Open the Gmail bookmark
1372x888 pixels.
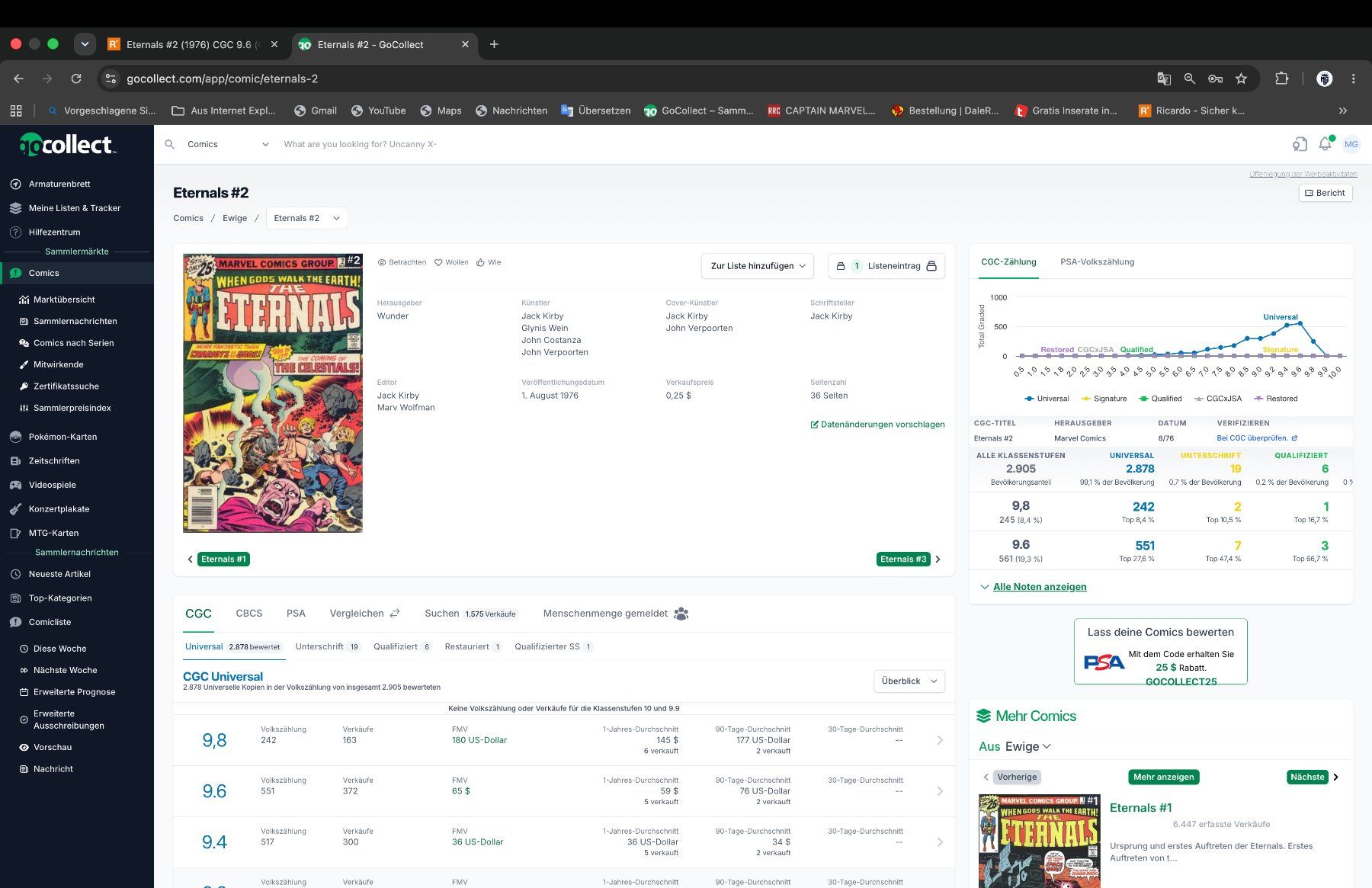[316, 111]
